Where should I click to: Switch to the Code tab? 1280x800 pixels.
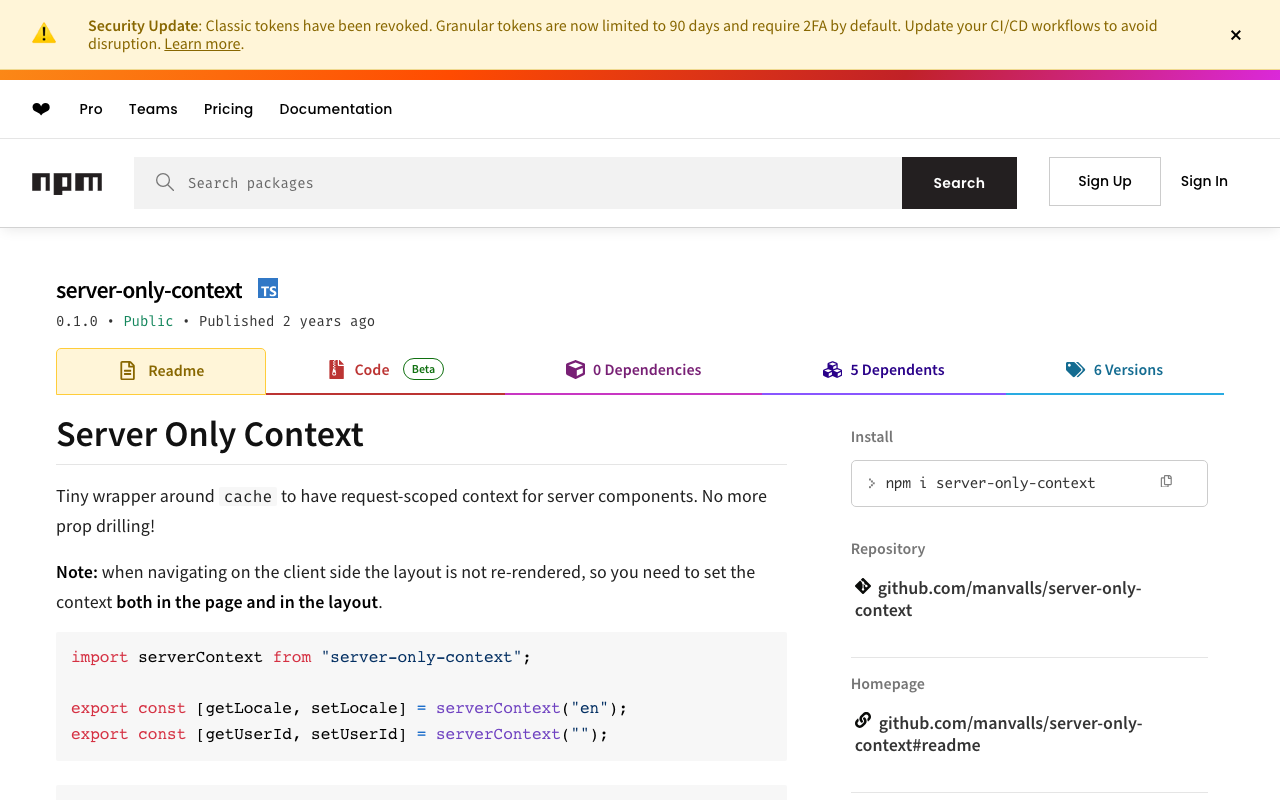pos(371,370)
